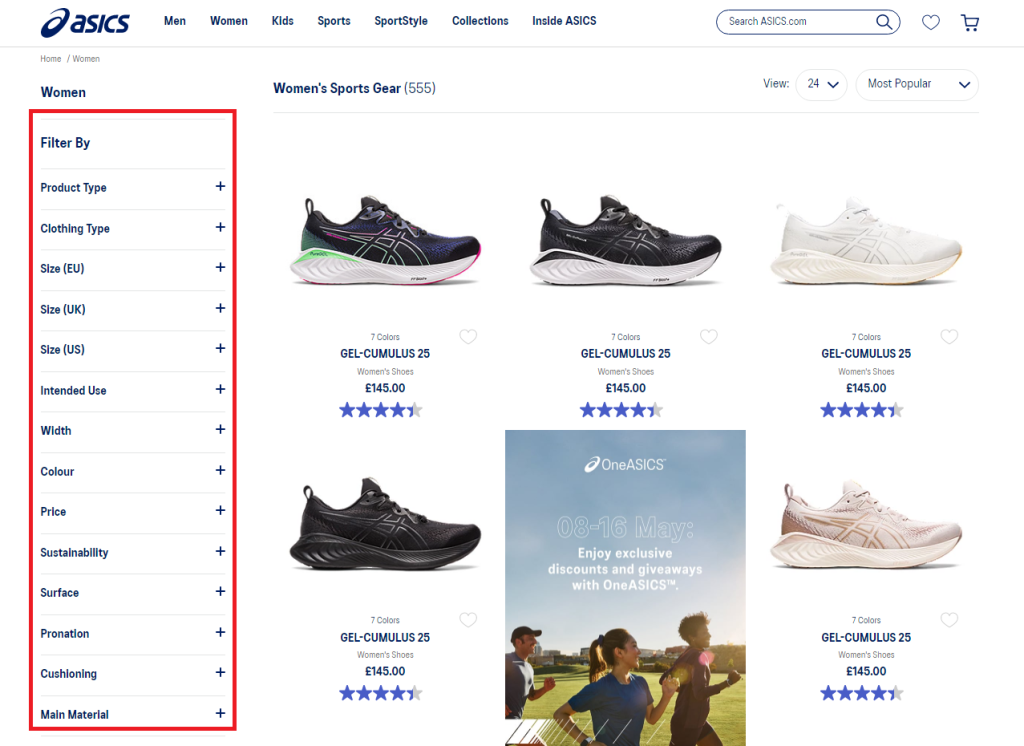
Task: Open the Most Popular sort dropdown
Action: click(917, 84)
